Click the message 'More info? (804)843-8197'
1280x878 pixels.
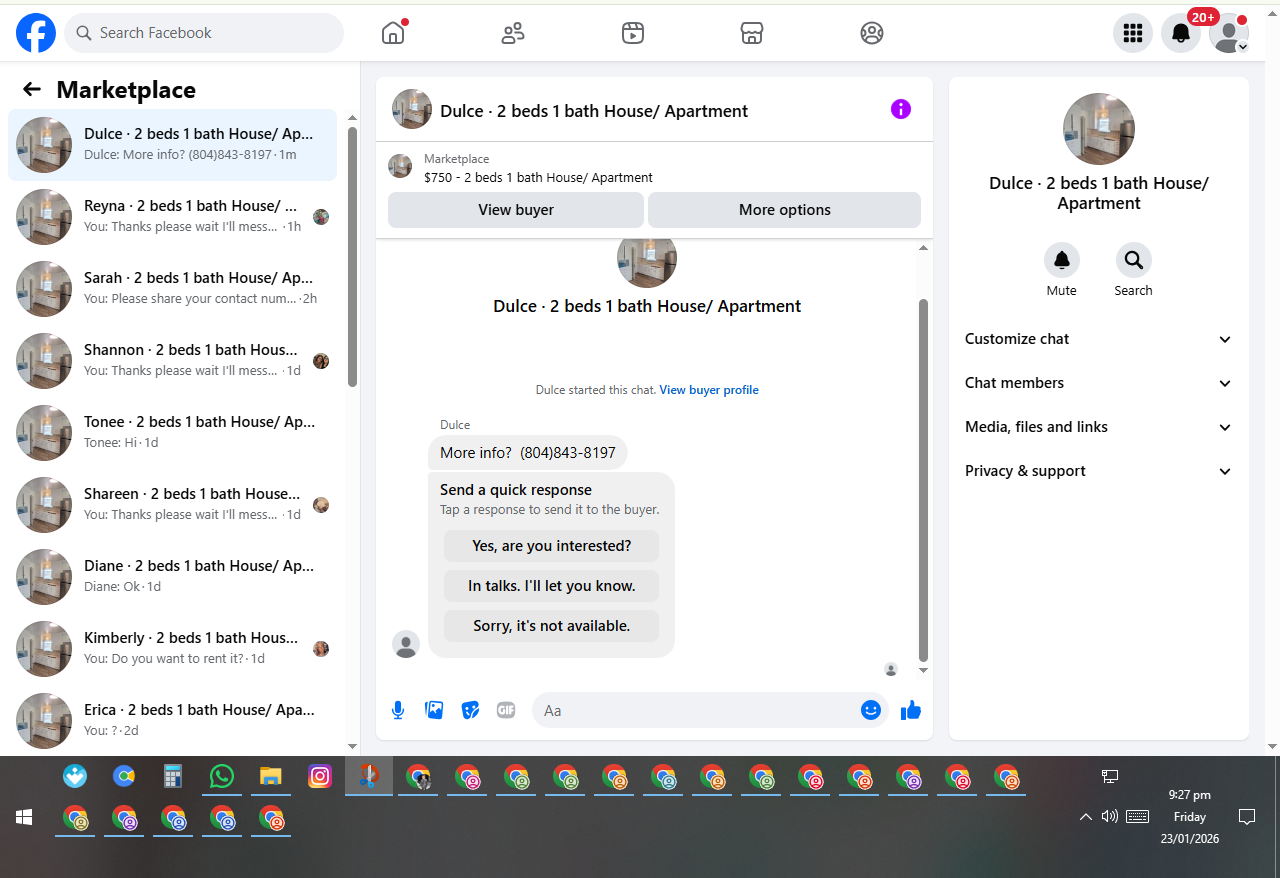point(528,453)
